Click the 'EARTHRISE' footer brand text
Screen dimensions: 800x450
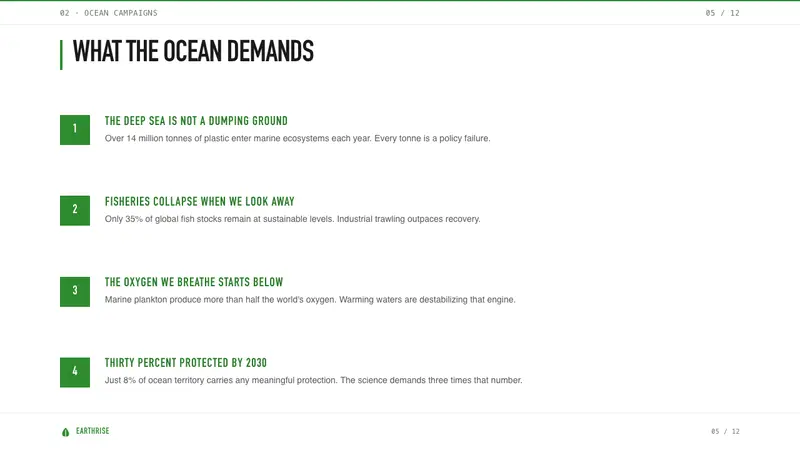[x=92, y=431]
